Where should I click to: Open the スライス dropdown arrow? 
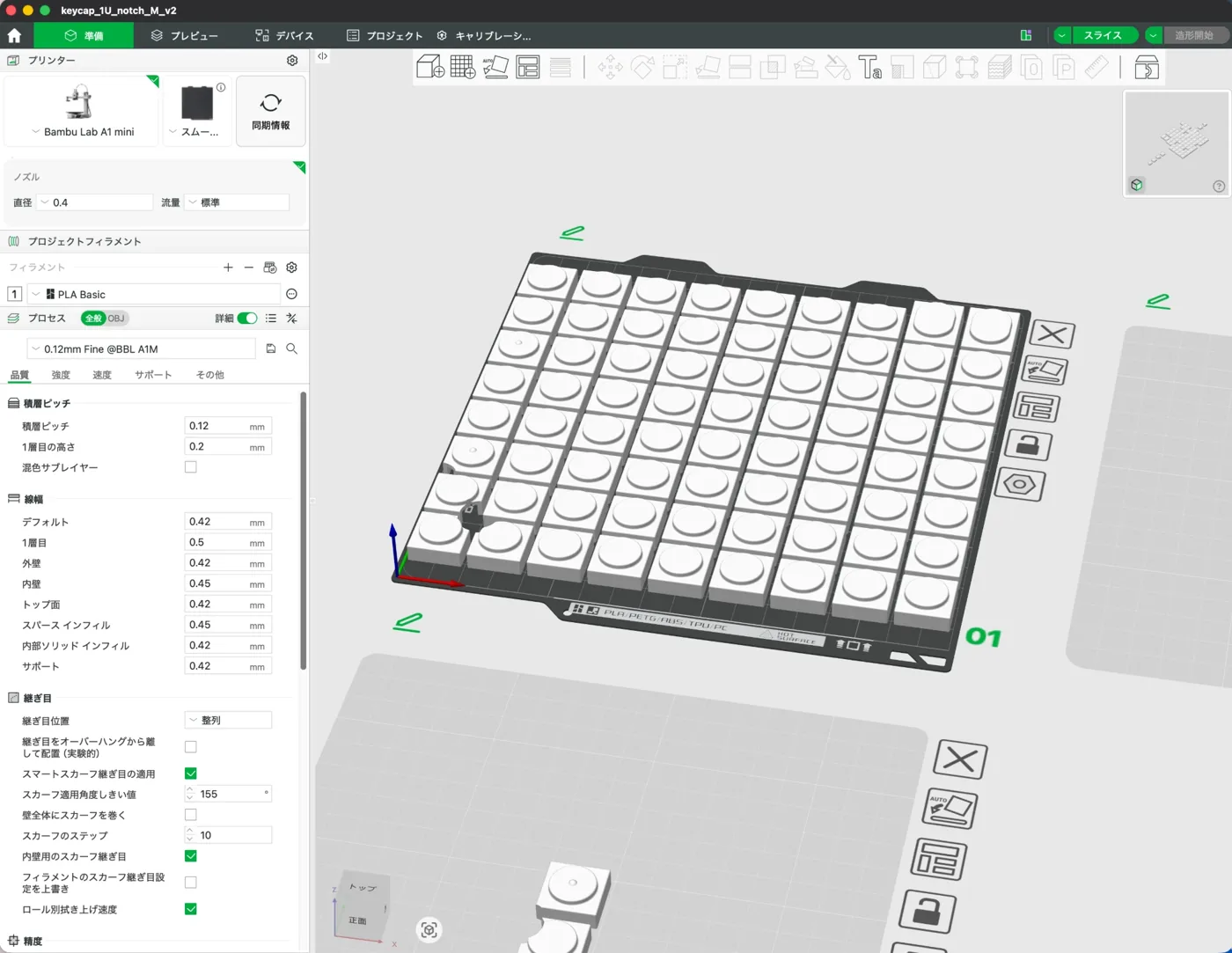(1062, 35)
